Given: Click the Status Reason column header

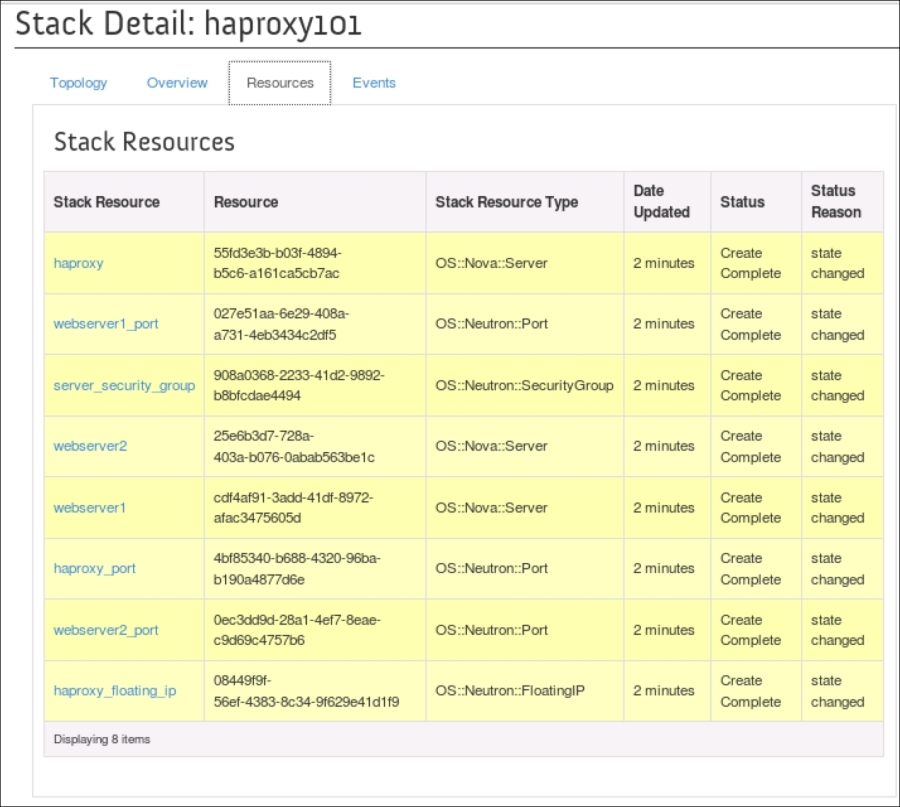Looking at the screenshot, I should (835, 201).
